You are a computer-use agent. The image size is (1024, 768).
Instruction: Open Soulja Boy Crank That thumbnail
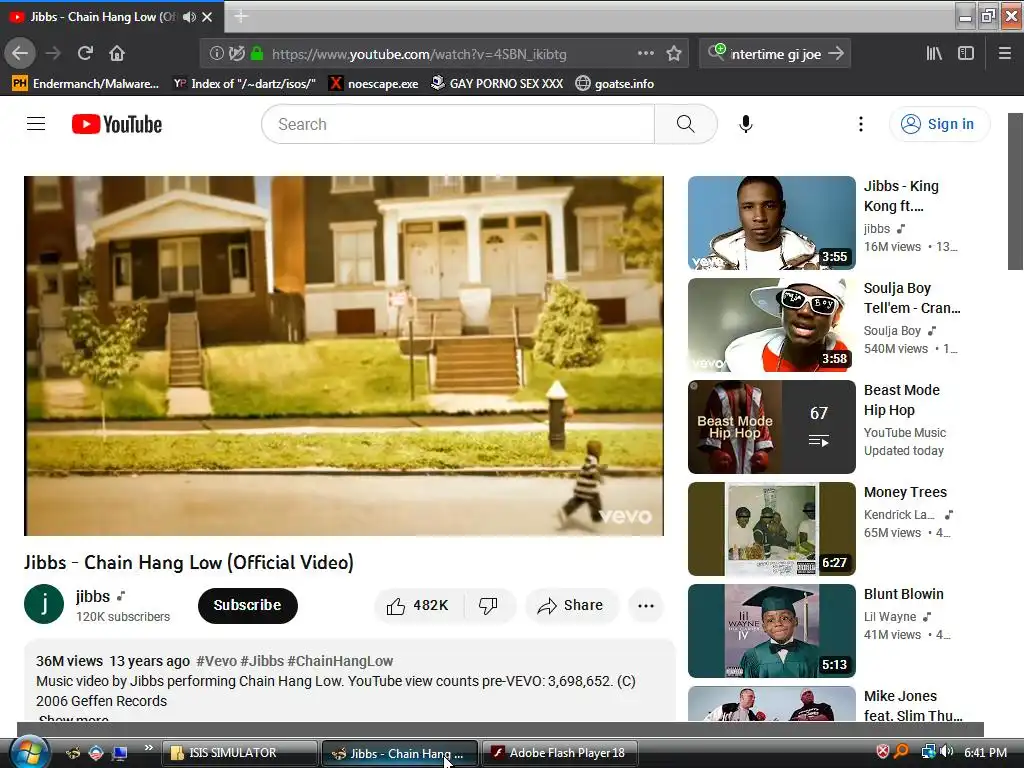[x=771, y=325]
